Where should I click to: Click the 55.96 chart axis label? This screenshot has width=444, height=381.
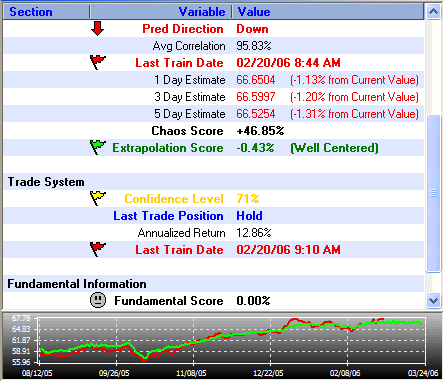point(21,362)
